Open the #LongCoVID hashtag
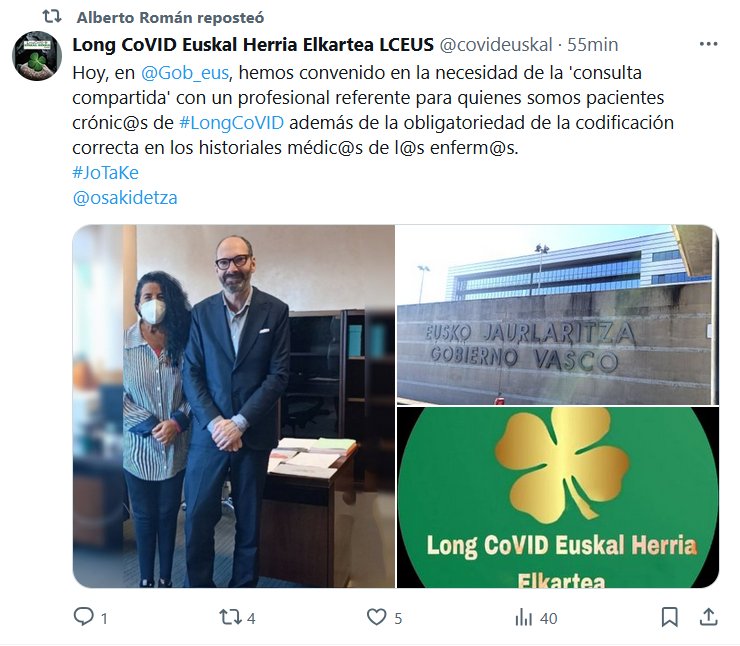The width and height of the screenshot is (740, 646). click(232, 123)
